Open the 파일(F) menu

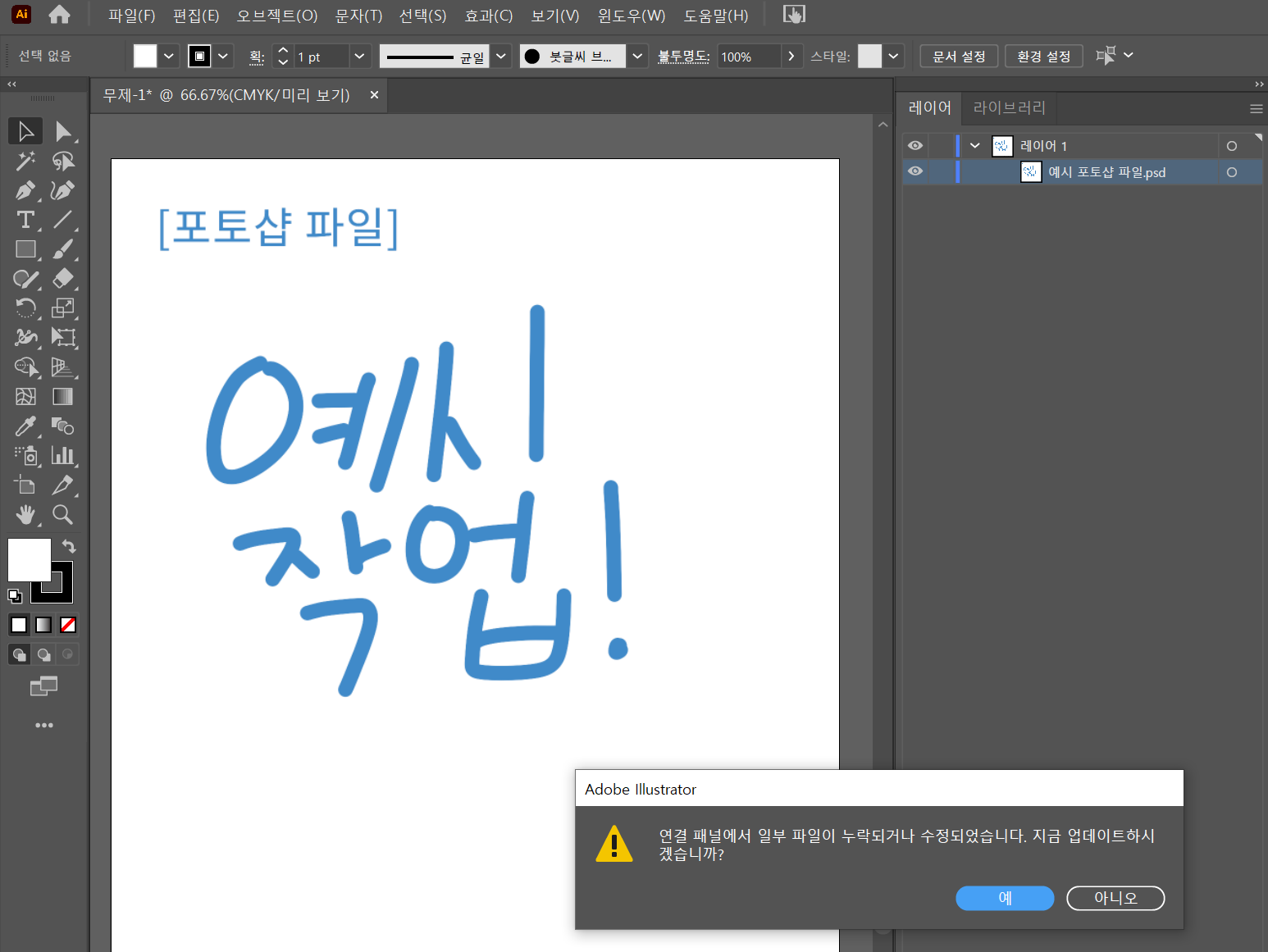coord(131,15)
